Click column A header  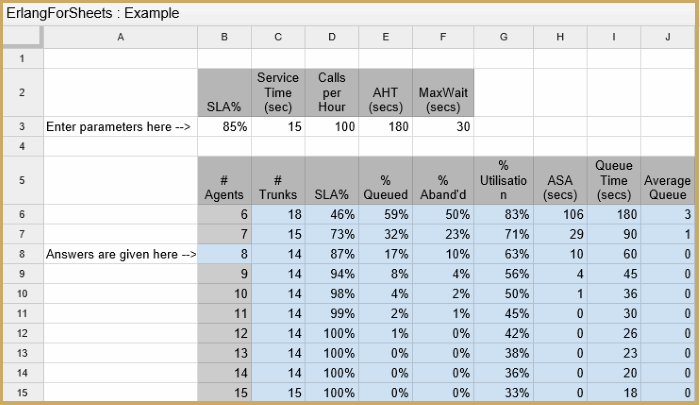coord(120,37)
